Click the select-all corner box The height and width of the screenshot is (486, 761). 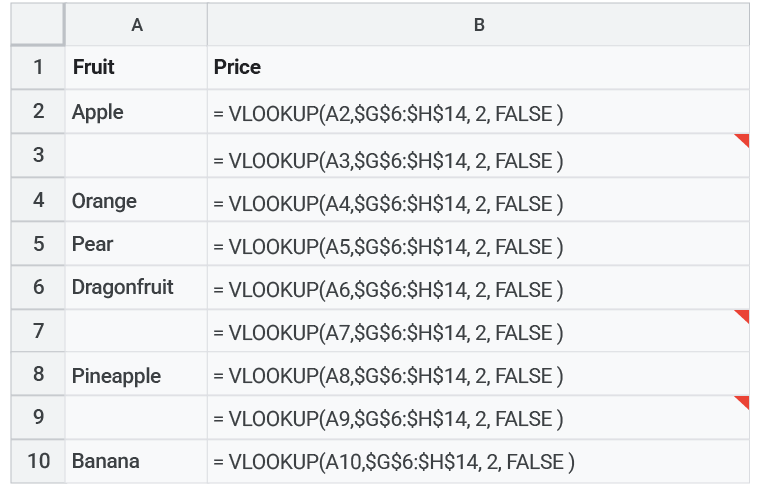(38, 25)
